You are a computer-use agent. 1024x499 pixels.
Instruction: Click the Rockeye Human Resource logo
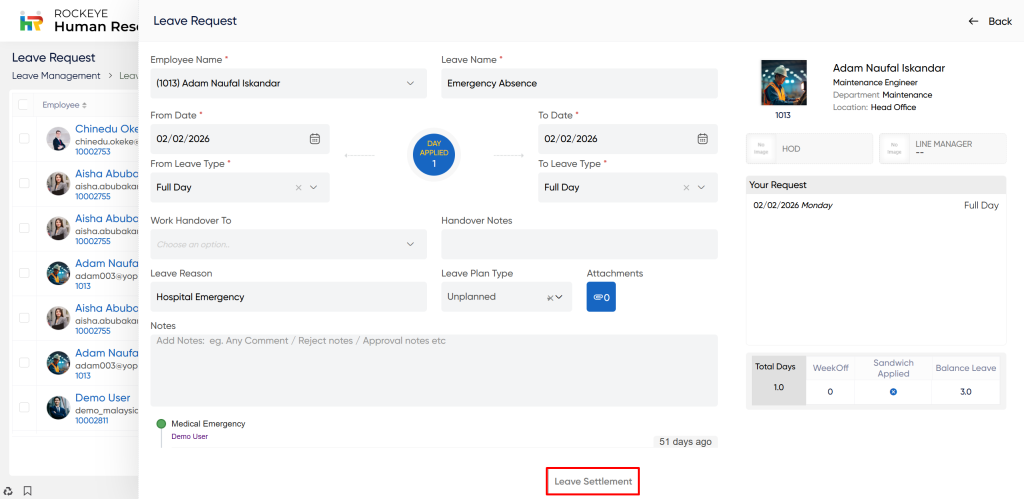point(32,21)
